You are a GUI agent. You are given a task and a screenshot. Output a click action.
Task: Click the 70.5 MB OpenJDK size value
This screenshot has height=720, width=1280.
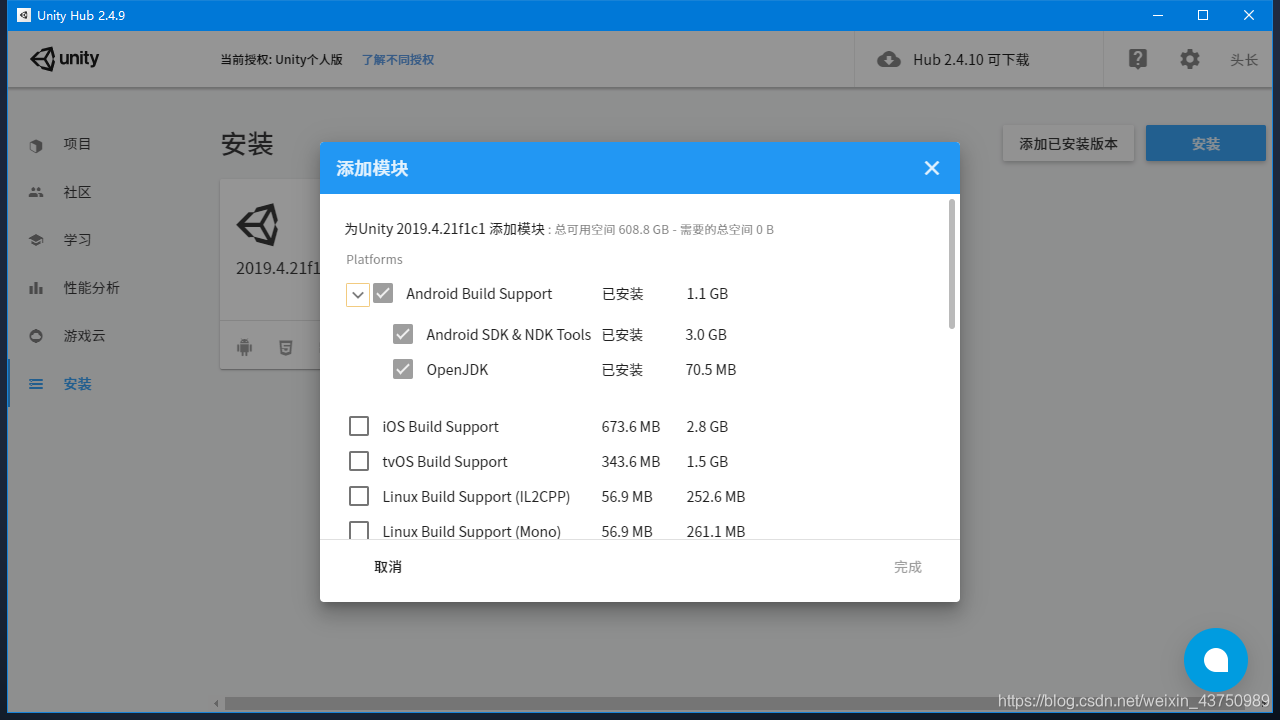[x=711, y=370]
